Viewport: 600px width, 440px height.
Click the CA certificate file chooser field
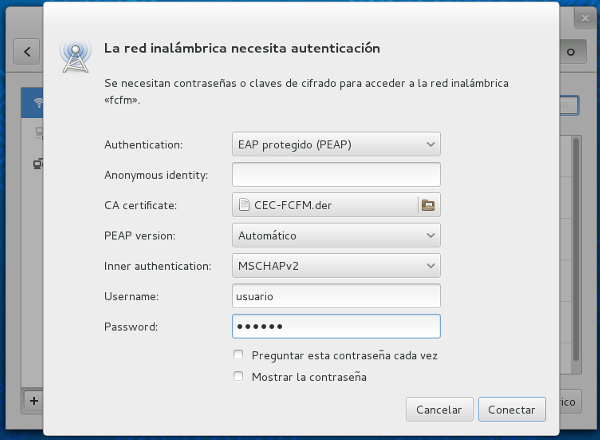[325, 205]
